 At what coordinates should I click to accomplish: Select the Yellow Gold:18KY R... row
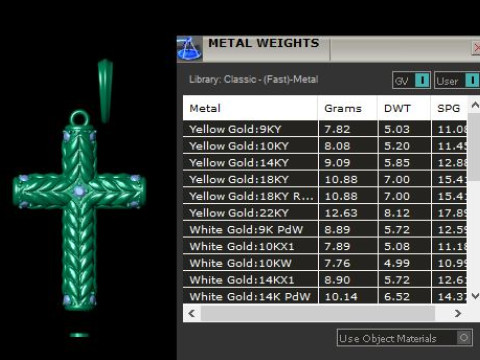click(x=325, y=196)
